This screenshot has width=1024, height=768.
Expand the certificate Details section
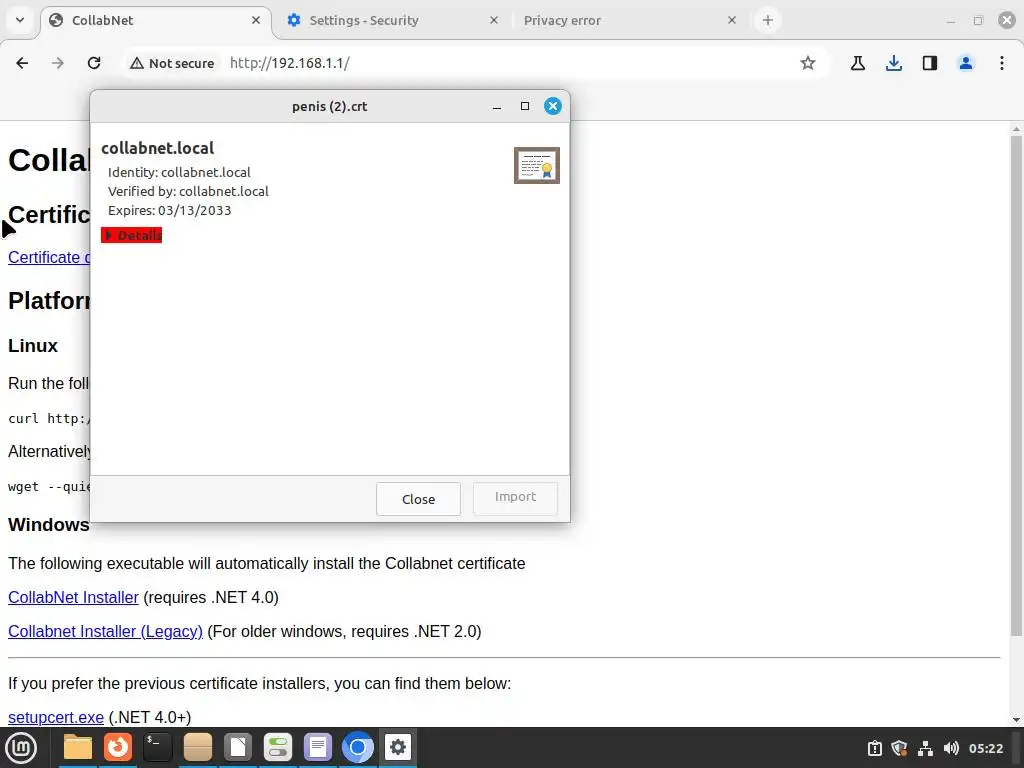coord(132,235)
